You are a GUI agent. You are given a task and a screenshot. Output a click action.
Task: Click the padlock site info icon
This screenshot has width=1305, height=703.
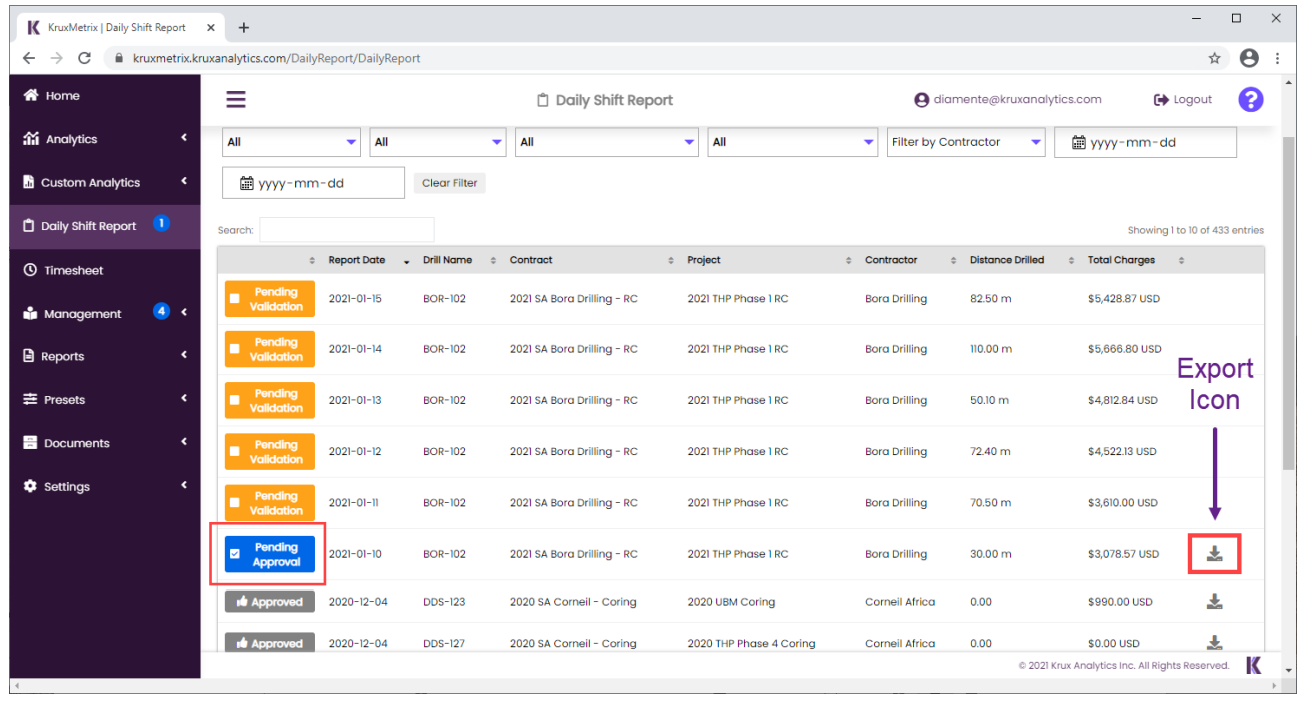[118, 58]
